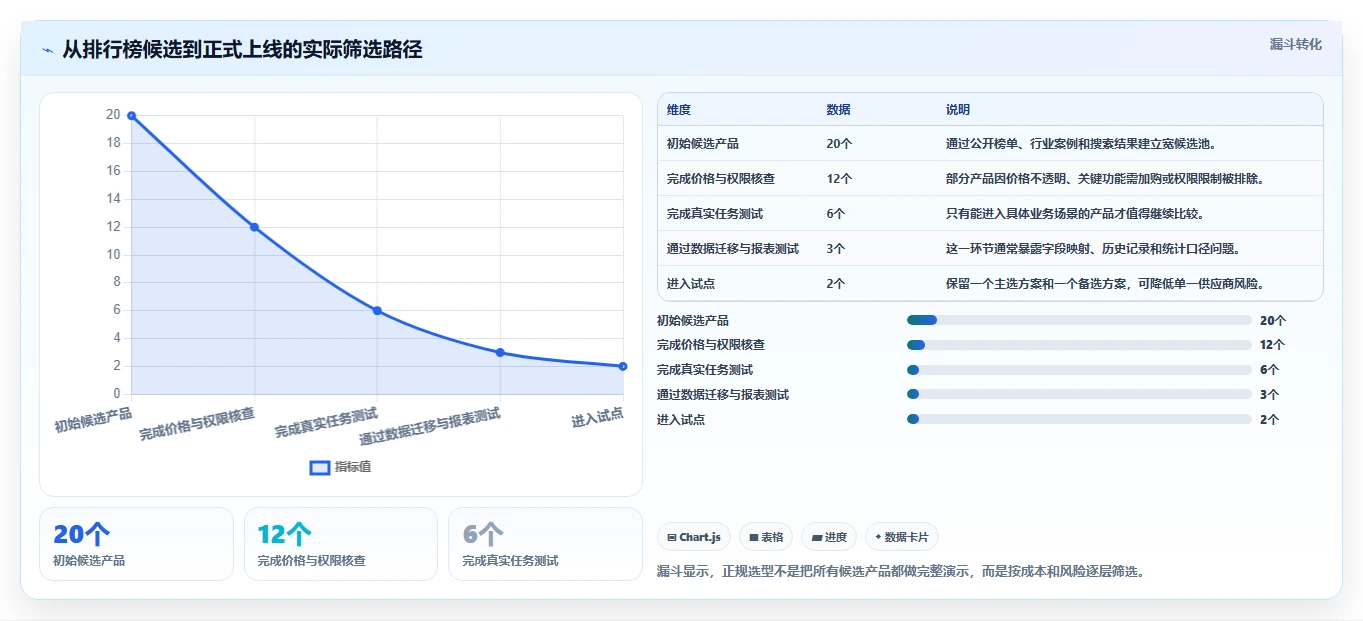Image resolution: width=1363 pixels, height=621 pixels.
Task: Click the 通过数据迁移与报表测试 progress bar
Action: click(x=1079, y=394)
